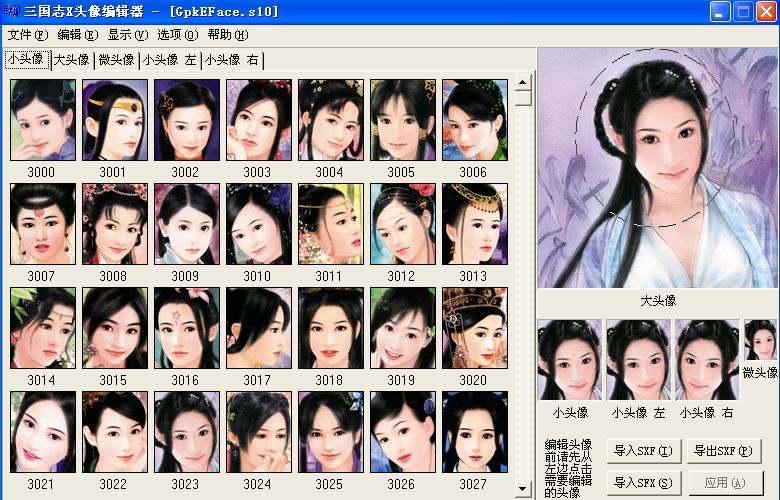
Task: Click the 导出SXF(P) button
Action: [724, 451]
